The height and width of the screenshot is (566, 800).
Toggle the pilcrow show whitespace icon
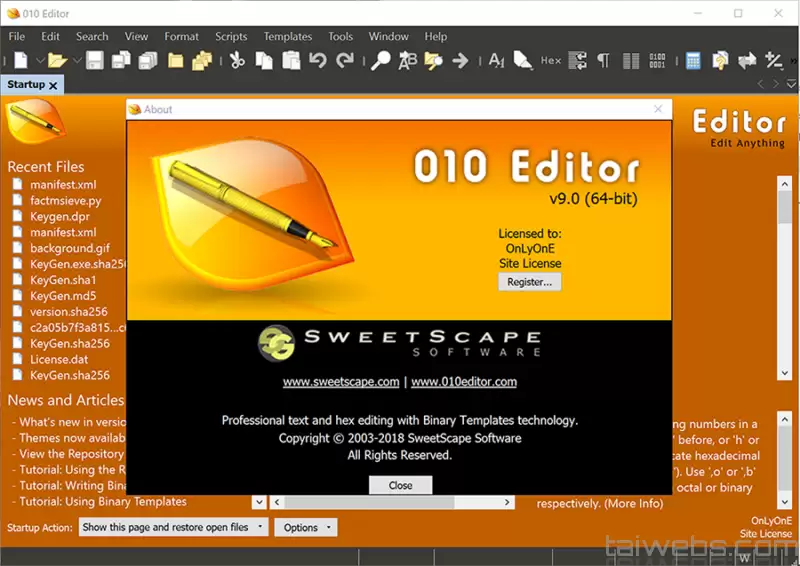[604, 61]
